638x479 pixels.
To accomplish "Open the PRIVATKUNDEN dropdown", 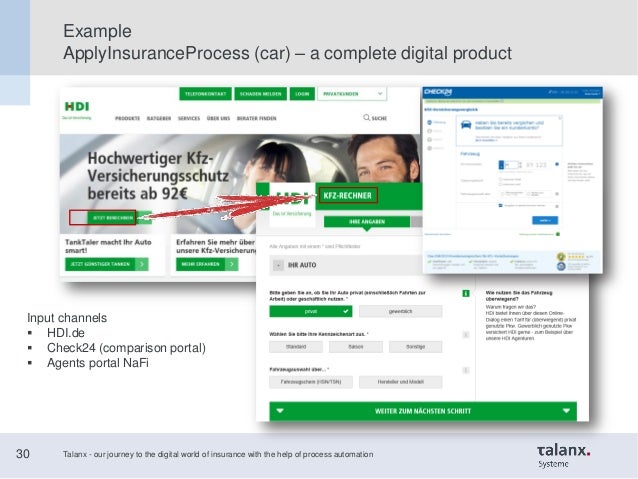I will tap(352, 94).
